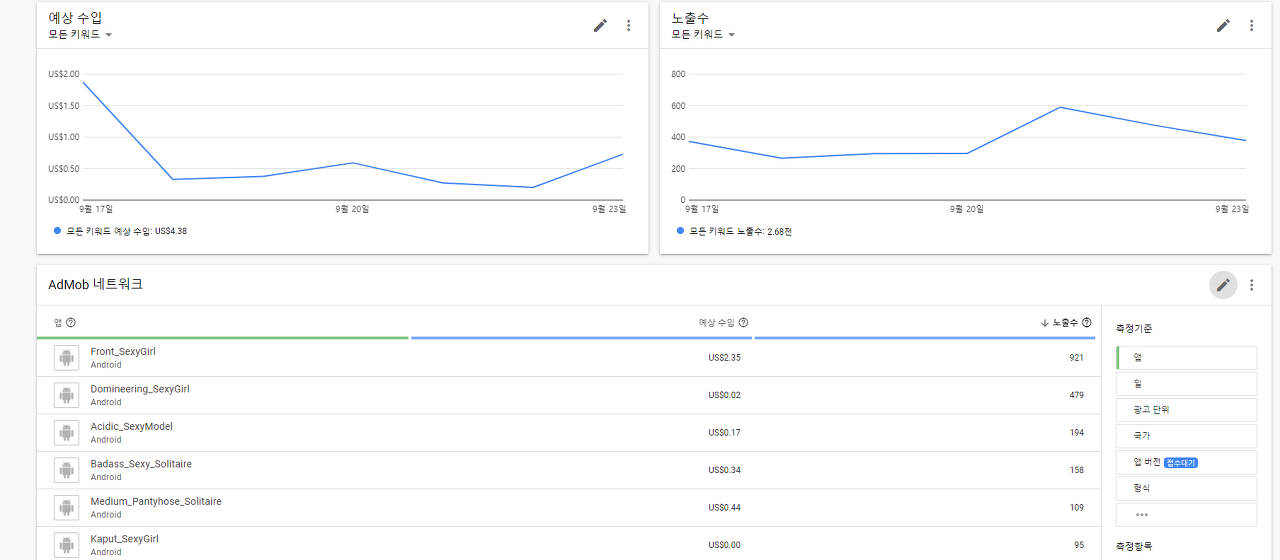This screenshot has width=1280, height=560.
Task: Open the Medium_Pantyhose_Solitaire app row
Action: point(568,508)
